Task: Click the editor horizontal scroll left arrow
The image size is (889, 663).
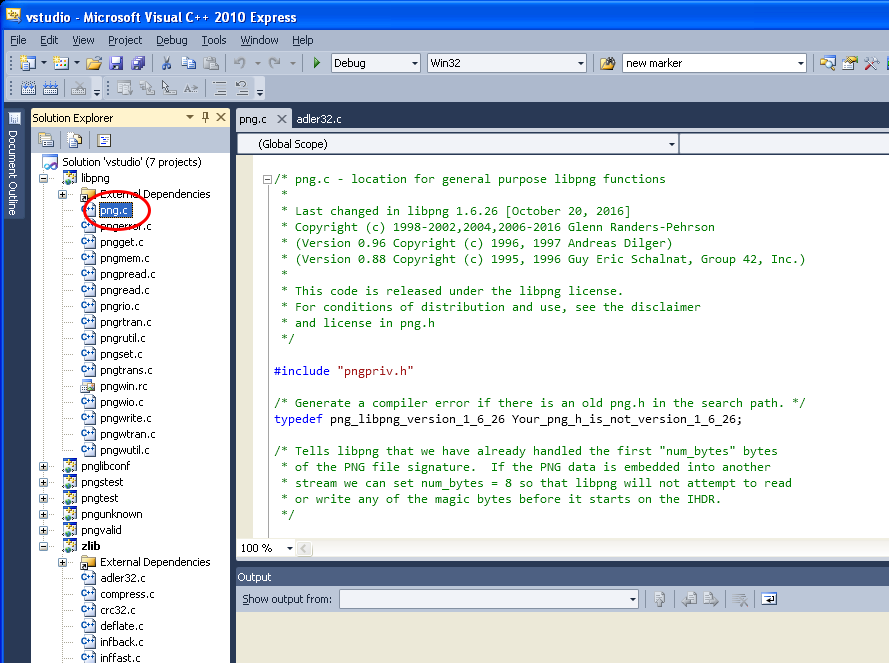Action: (304, 548)
